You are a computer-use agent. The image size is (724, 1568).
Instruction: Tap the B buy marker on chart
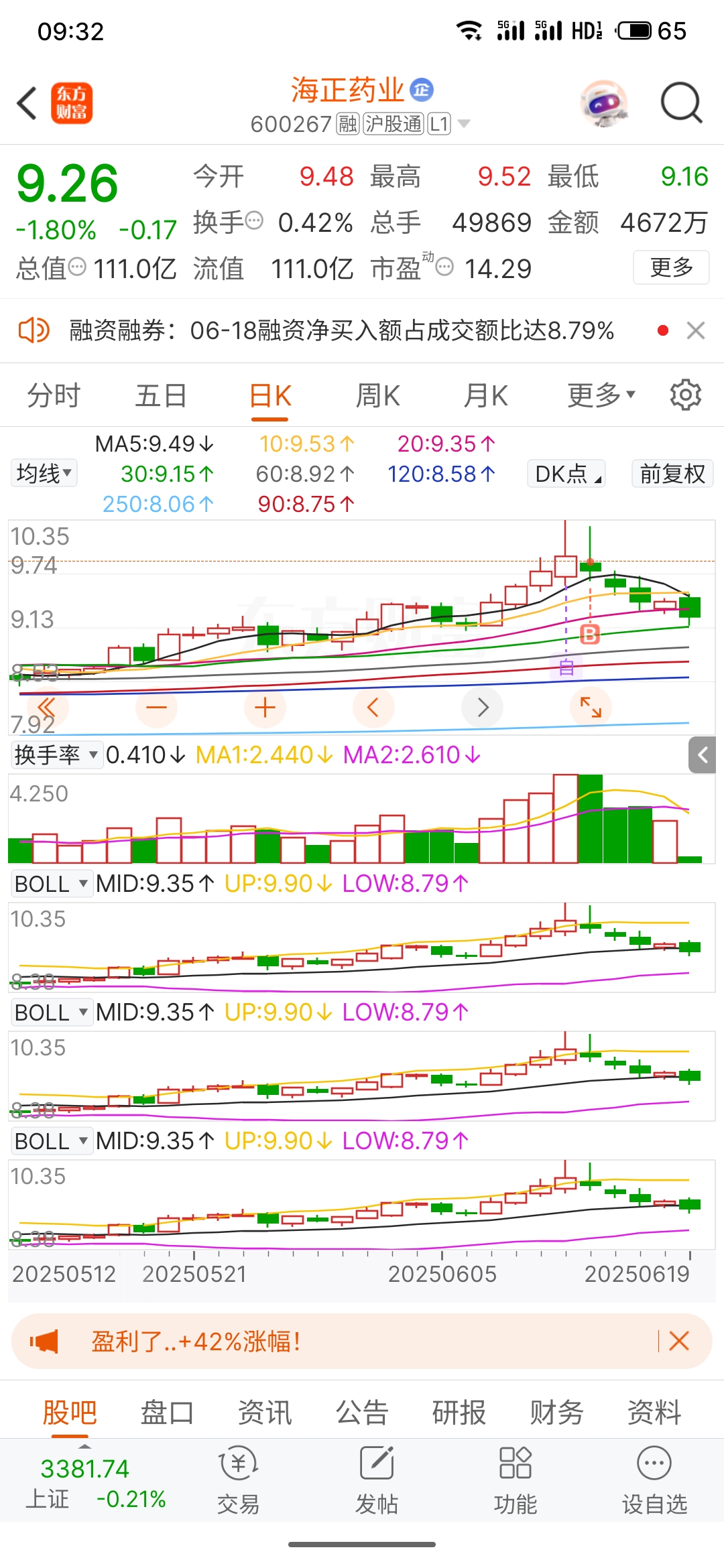(x=589, y=634)
